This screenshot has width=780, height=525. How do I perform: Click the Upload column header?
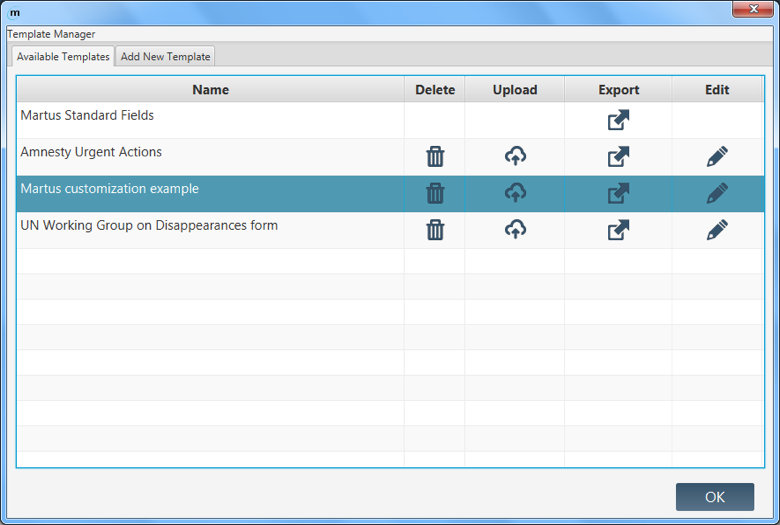pyautogui.click(x=515, y=90)
